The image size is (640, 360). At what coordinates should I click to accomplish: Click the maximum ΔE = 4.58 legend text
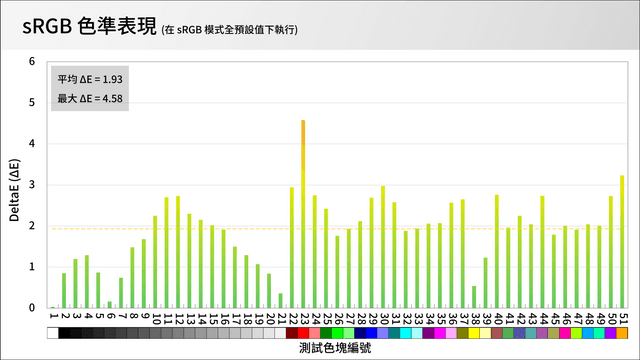point(90,98)
